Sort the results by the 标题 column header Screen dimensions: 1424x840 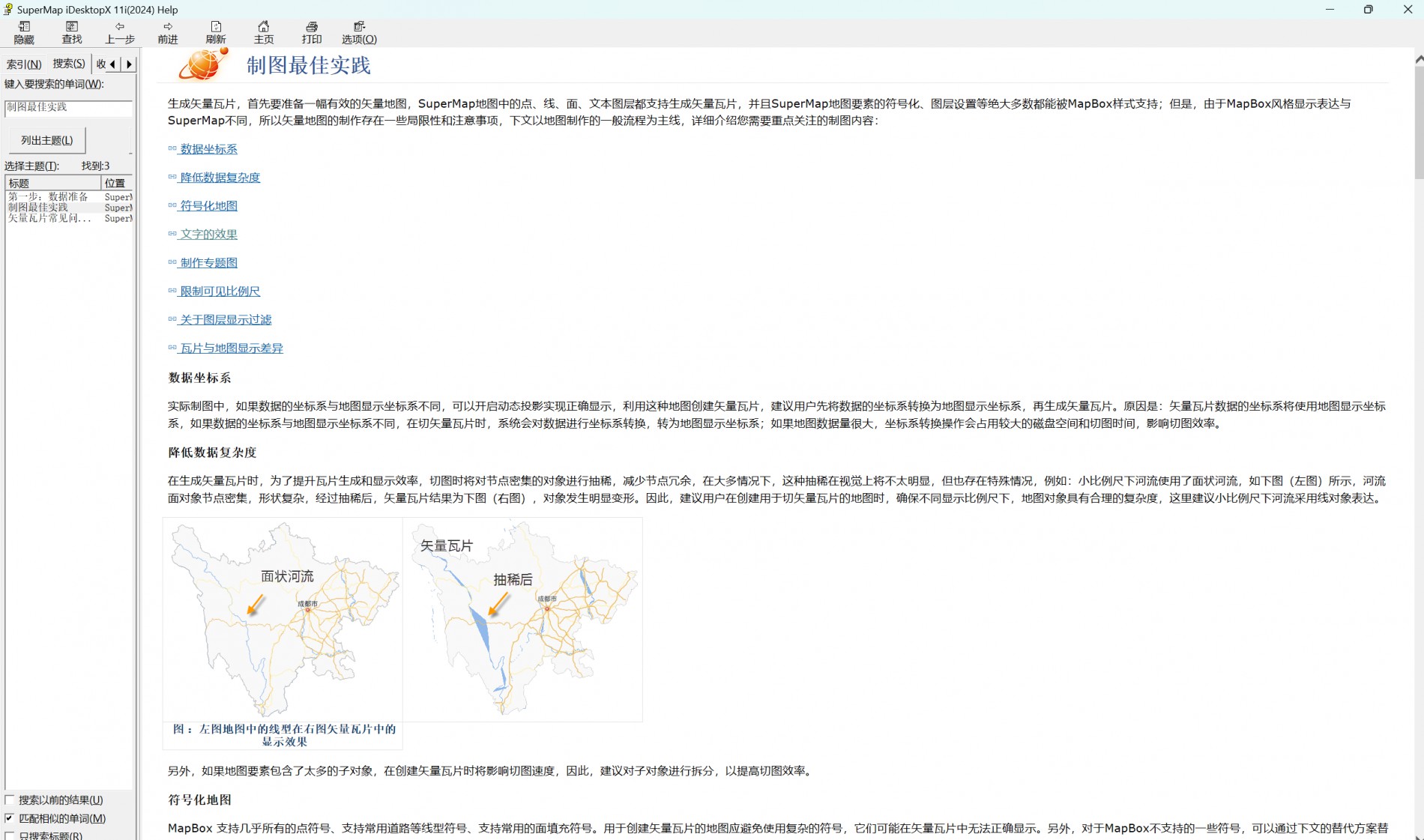(x=53, y=183)
